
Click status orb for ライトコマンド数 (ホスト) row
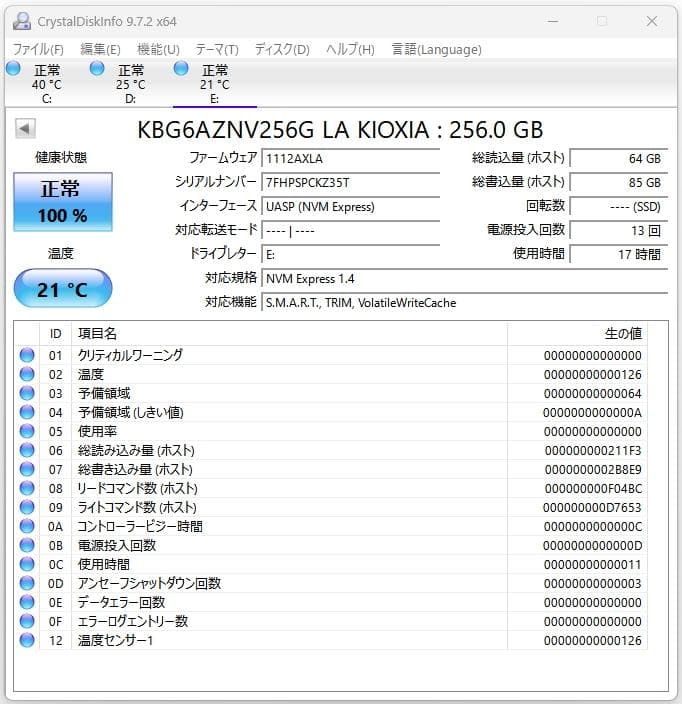coord(27,507)
